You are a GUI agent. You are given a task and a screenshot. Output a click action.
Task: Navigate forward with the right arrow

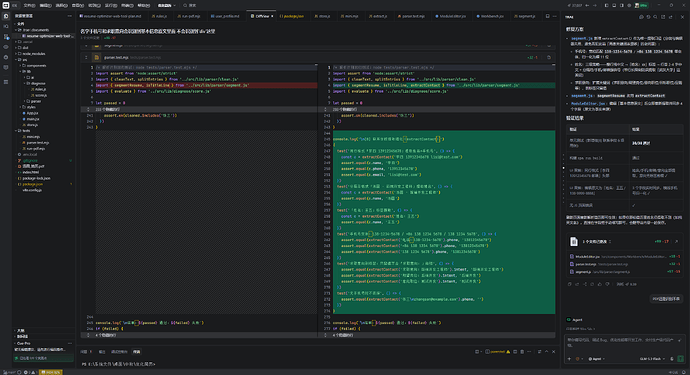pos(595,5)
